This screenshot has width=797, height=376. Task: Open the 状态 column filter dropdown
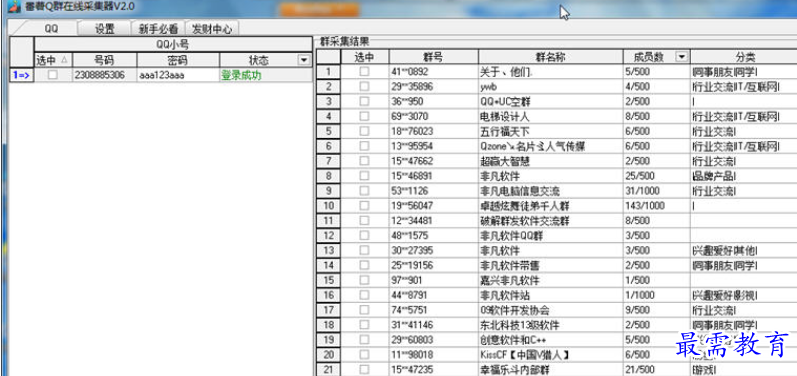click(304, 60)
